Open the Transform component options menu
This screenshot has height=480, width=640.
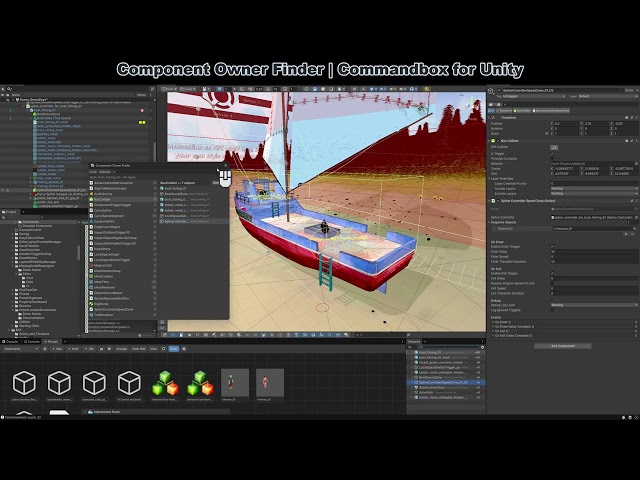point(636,118)
